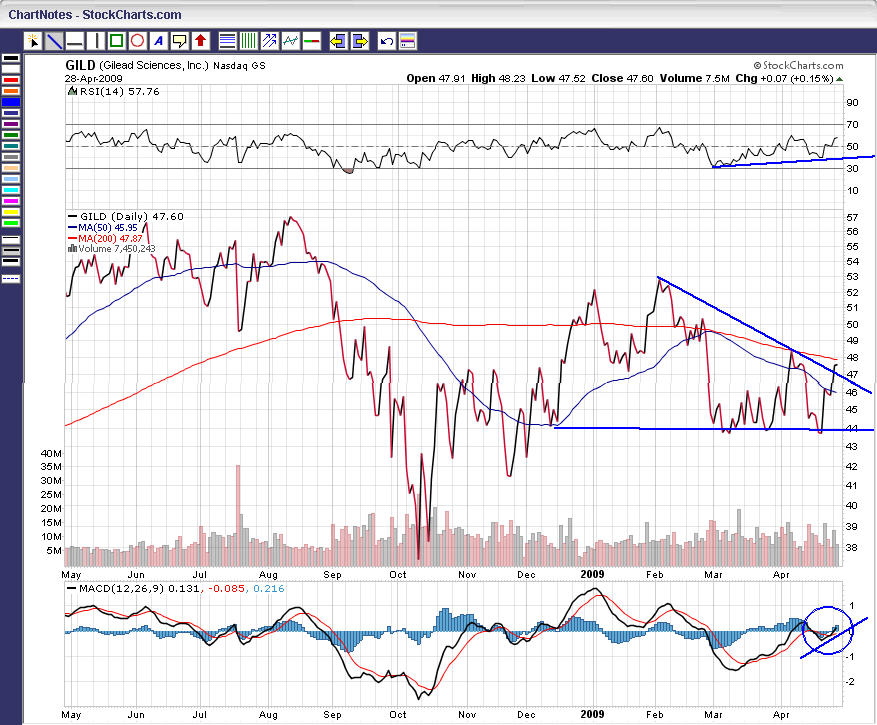Choose the vertical cycle lines tool
This screenshot has width=877, height=725.
click(x=248, y=41)
